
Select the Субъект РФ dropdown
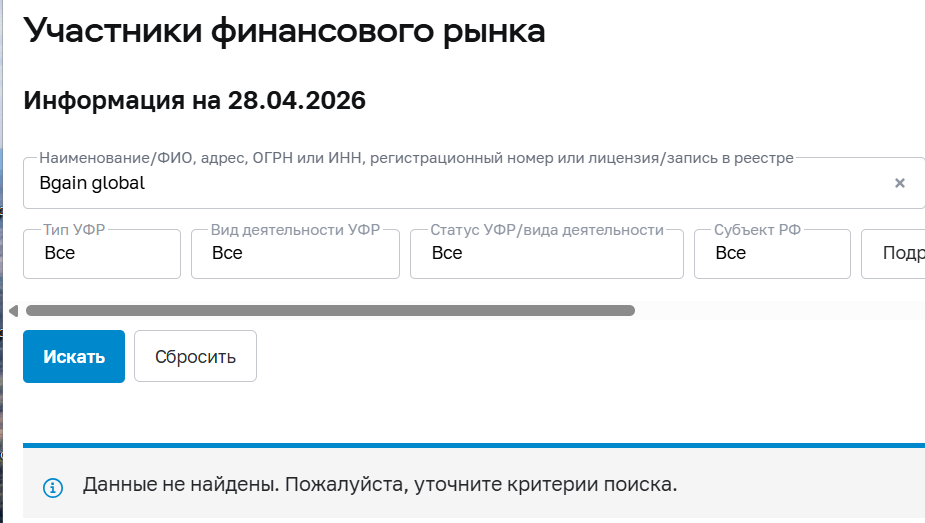[x=772, y=254]
